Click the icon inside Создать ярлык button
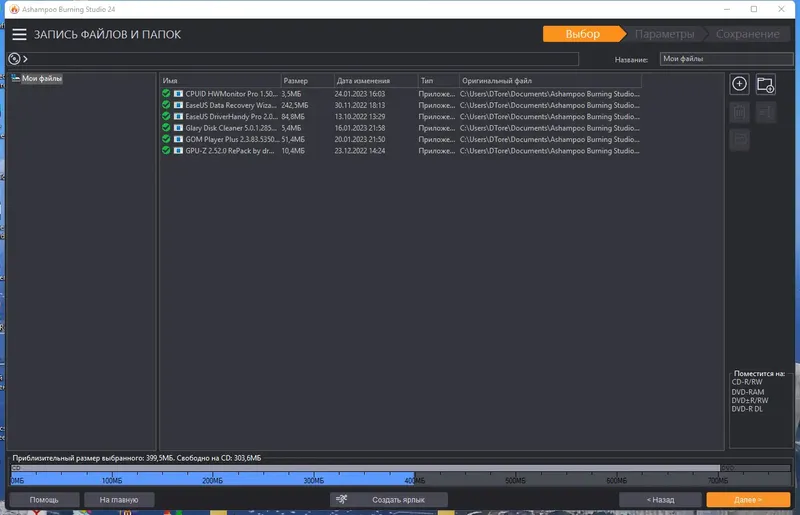Screen dimensions: 800x515 (342, 499)
